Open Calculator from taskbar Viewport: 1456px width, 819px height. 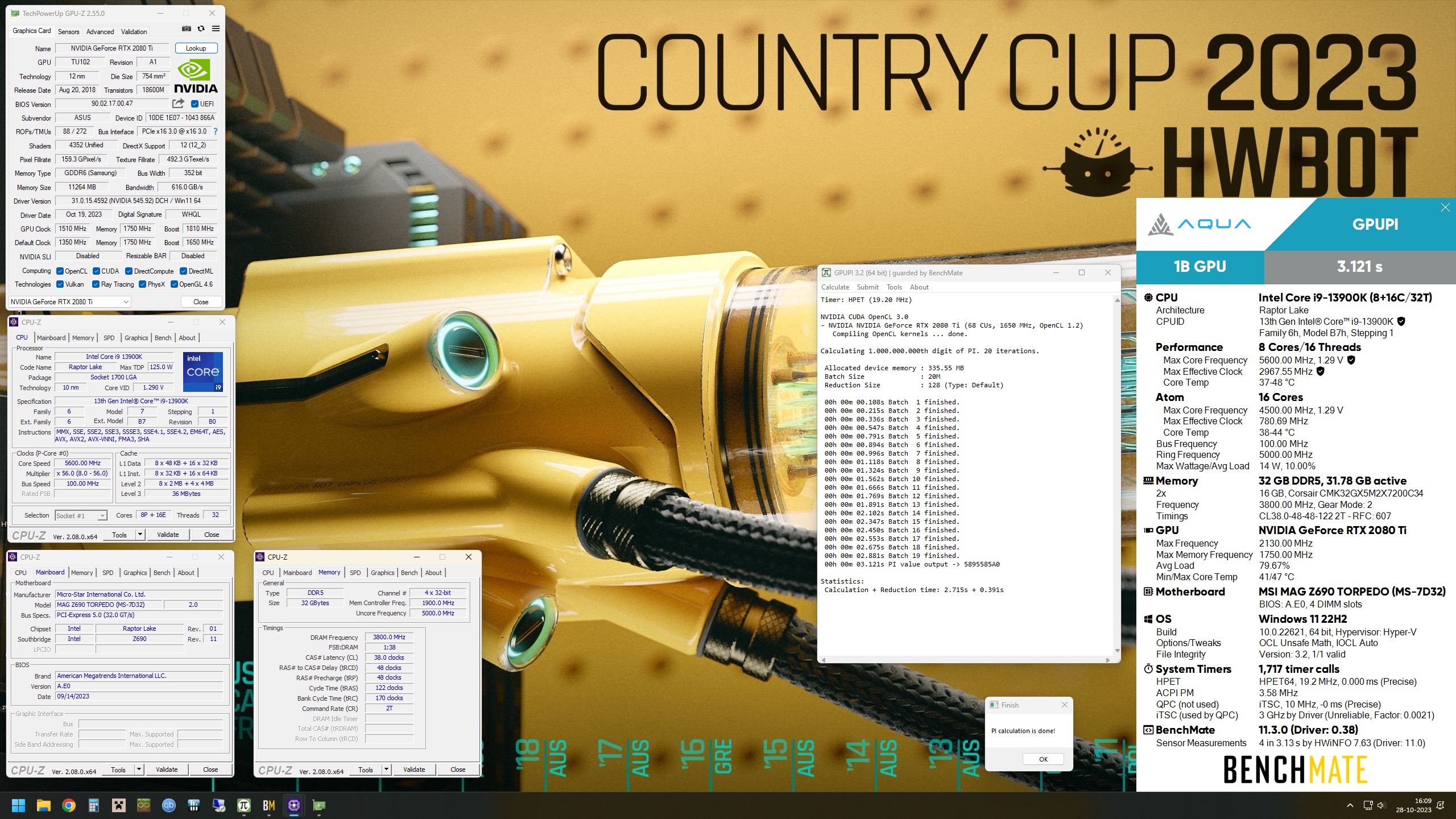(93, 805)
